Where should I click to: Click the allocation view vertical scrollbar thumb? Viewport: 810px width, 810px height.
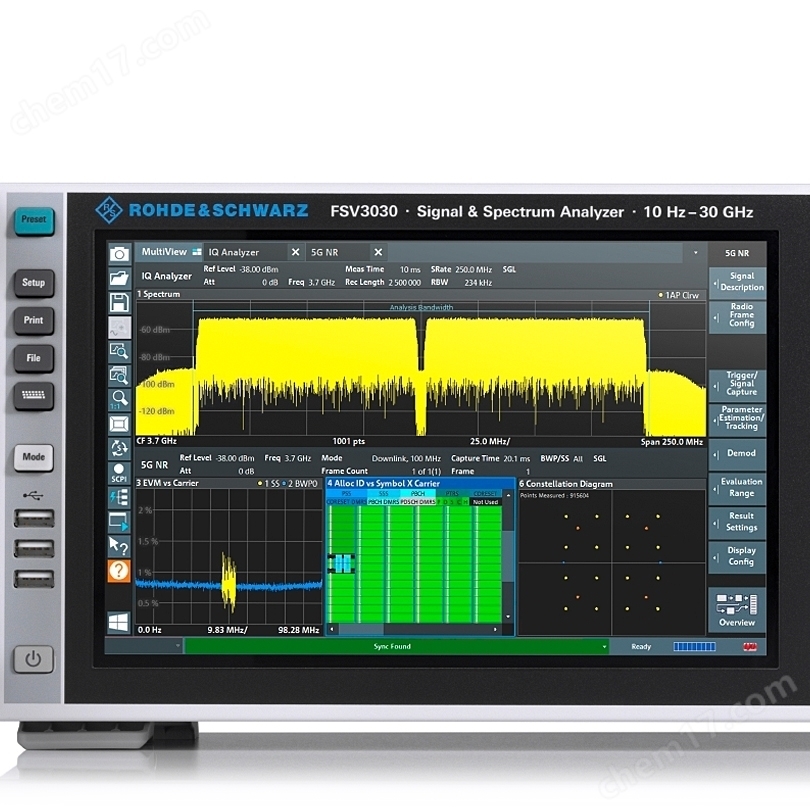[508, 556]
